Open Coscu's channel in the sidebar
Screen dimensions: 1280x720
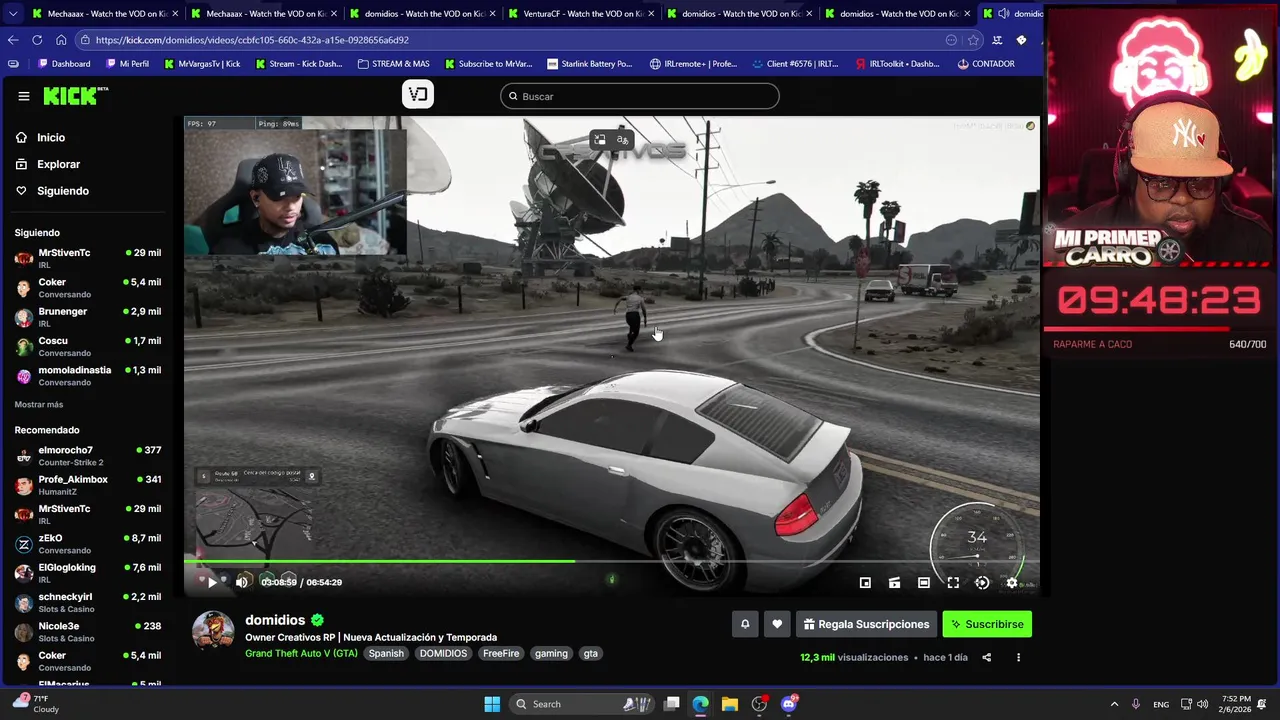[88, 346]
